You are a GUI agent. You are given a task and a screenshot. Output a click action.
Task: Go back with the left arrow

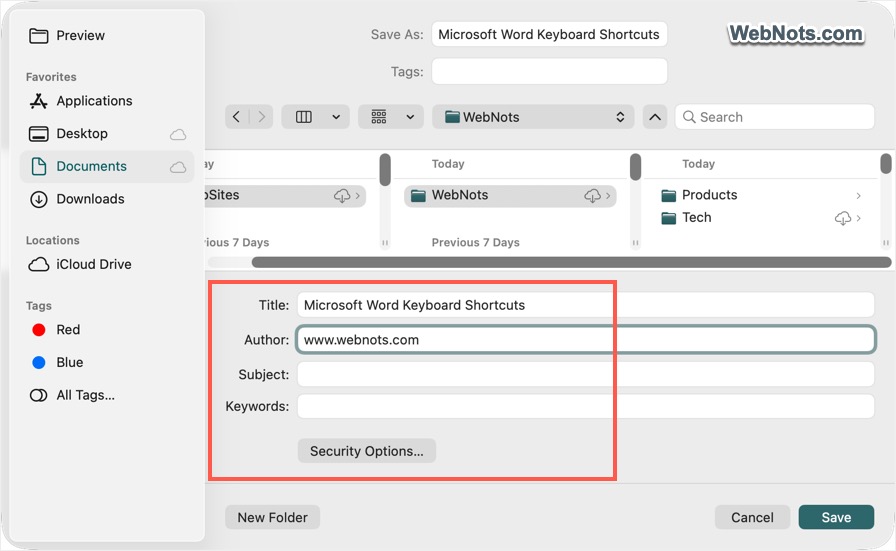tap(237, 117)
